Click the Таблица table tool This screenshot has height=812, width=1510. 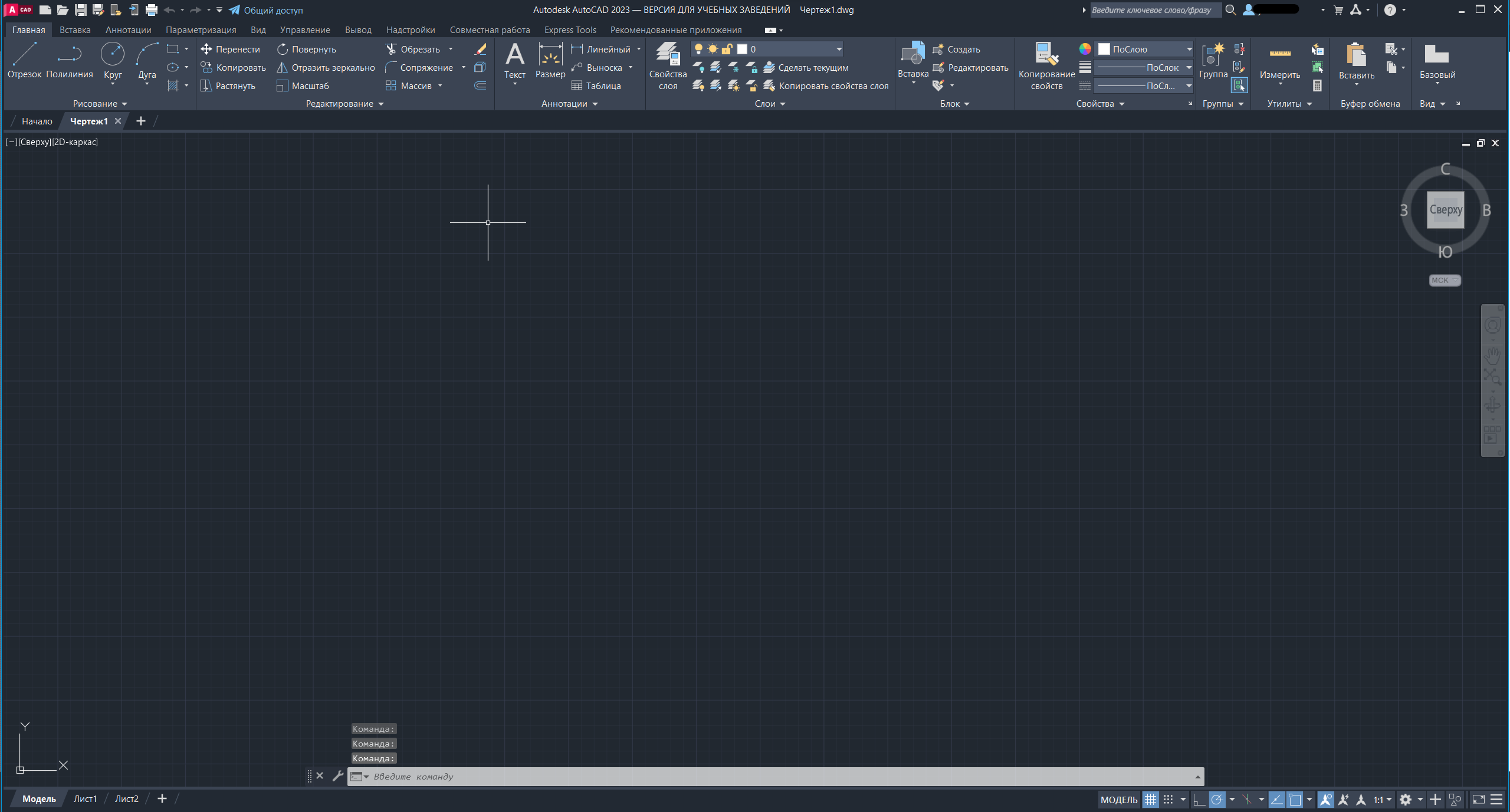pos(596,86)
